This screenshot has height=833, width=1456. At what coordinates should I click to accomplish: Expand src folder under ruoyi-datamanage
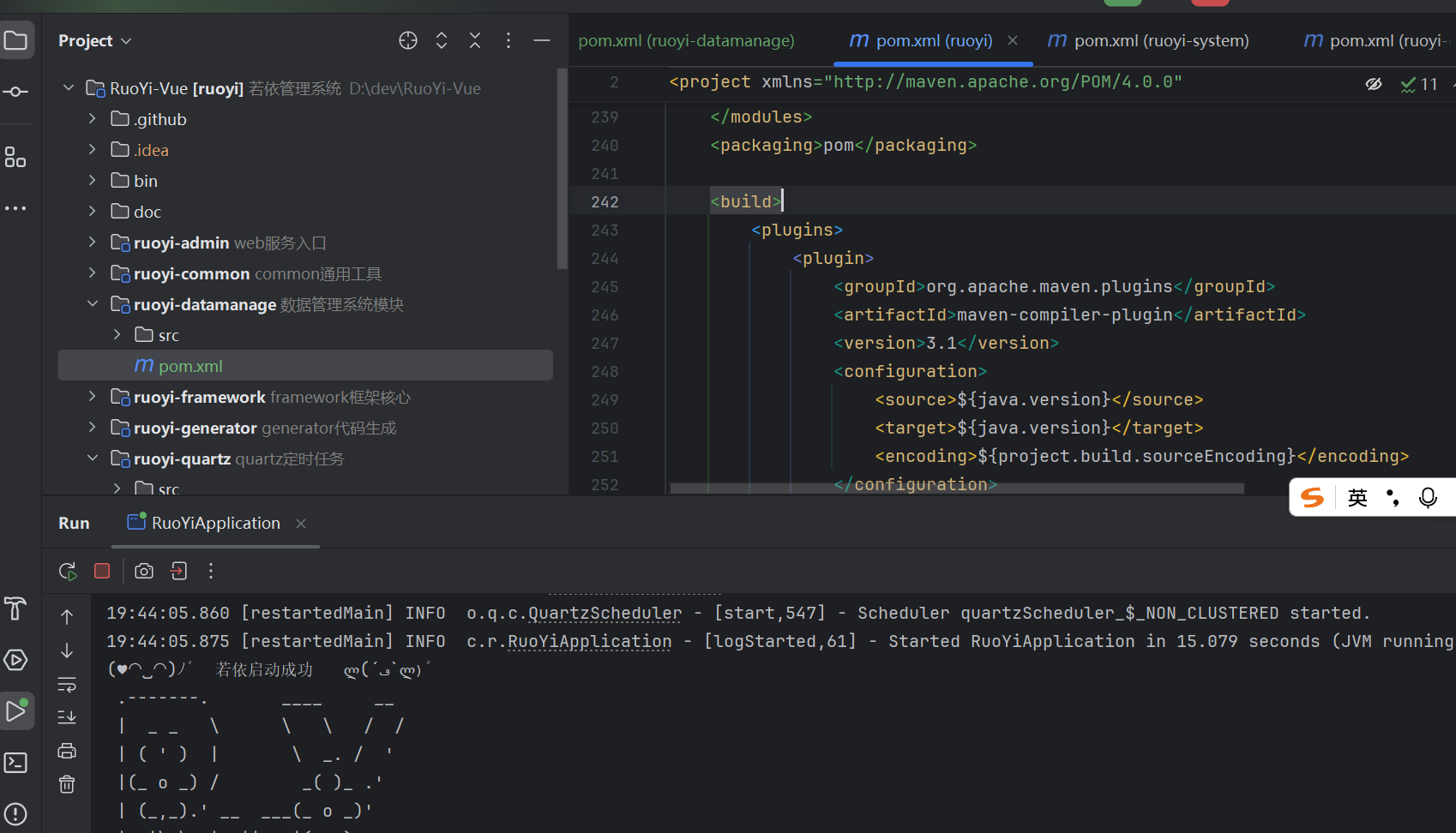click(x=117, y=335)
